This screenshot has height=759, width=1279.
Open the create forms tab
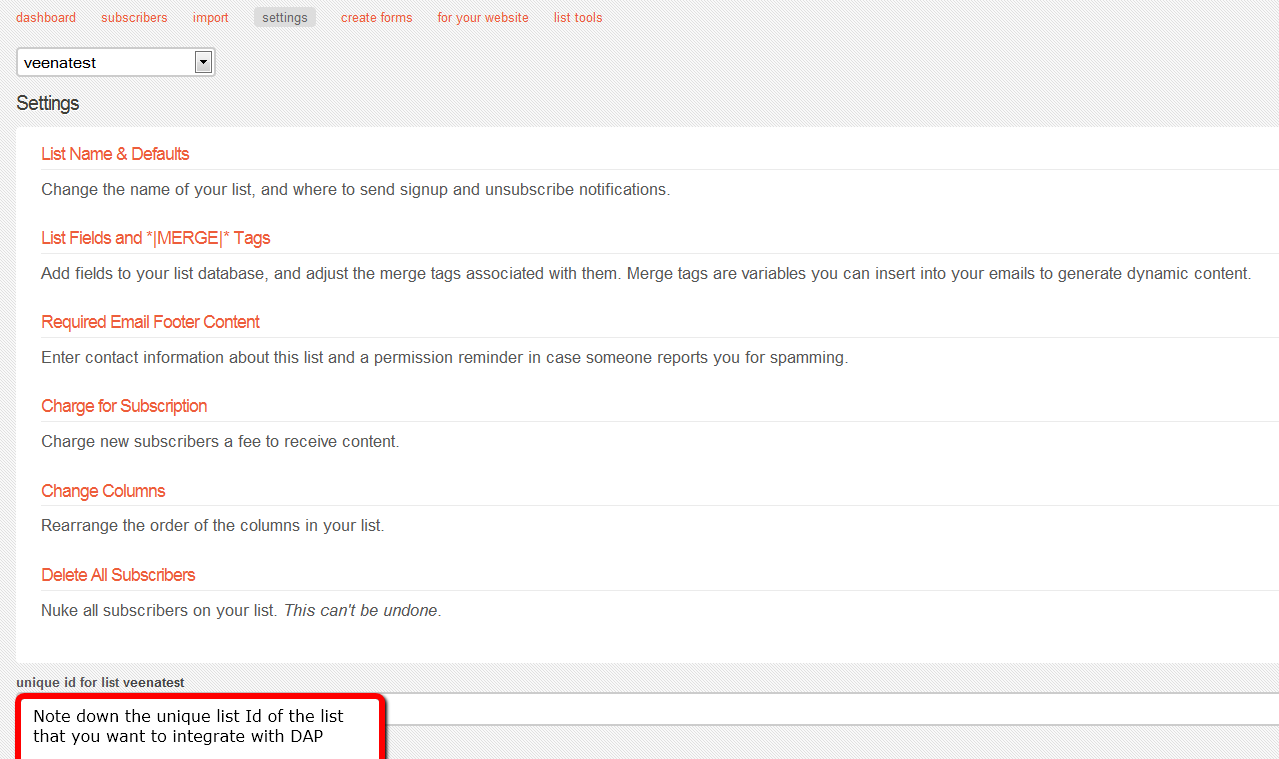(376, 18)
